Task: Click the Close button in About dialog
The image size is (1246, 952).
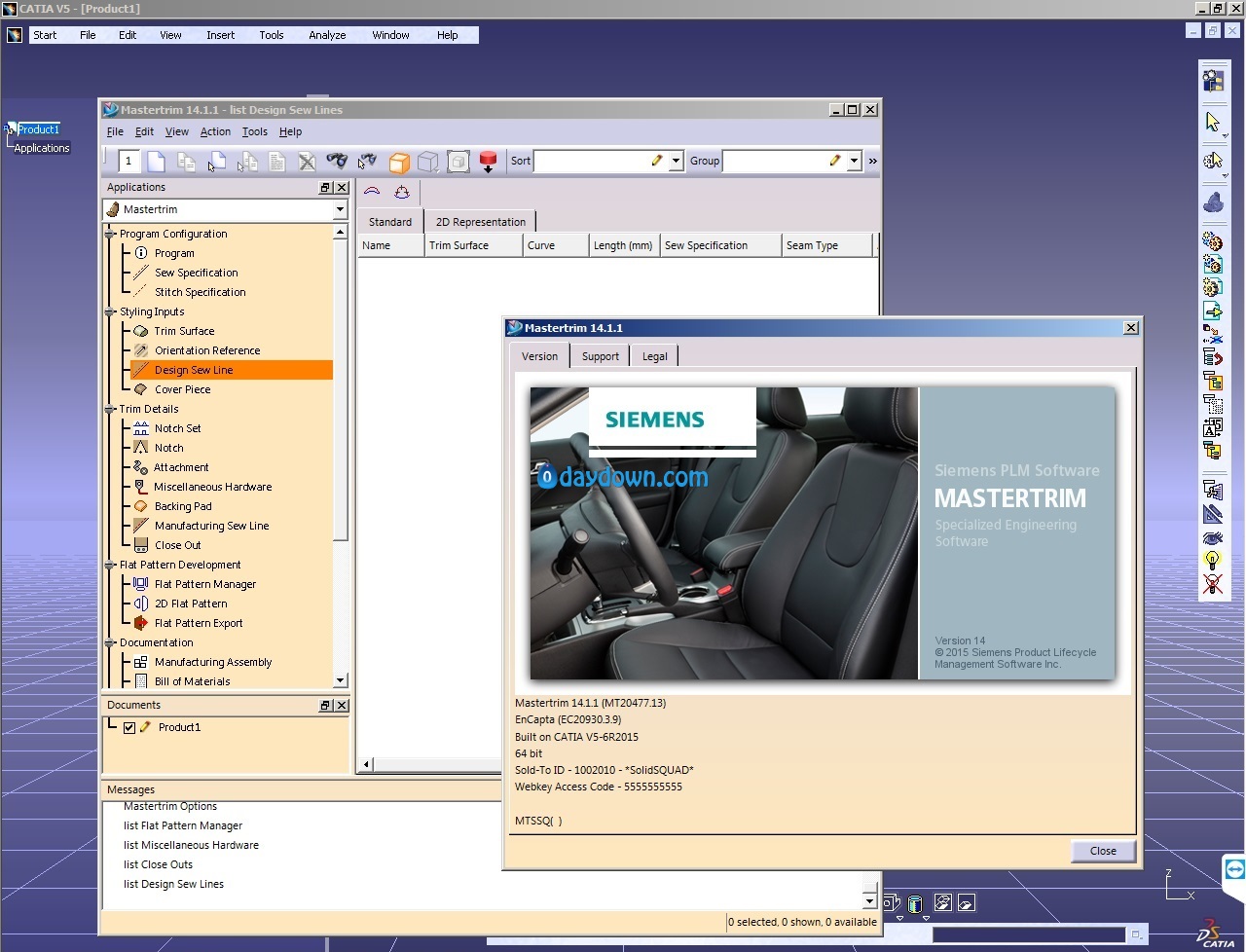Action: (x=1103, y=851)
